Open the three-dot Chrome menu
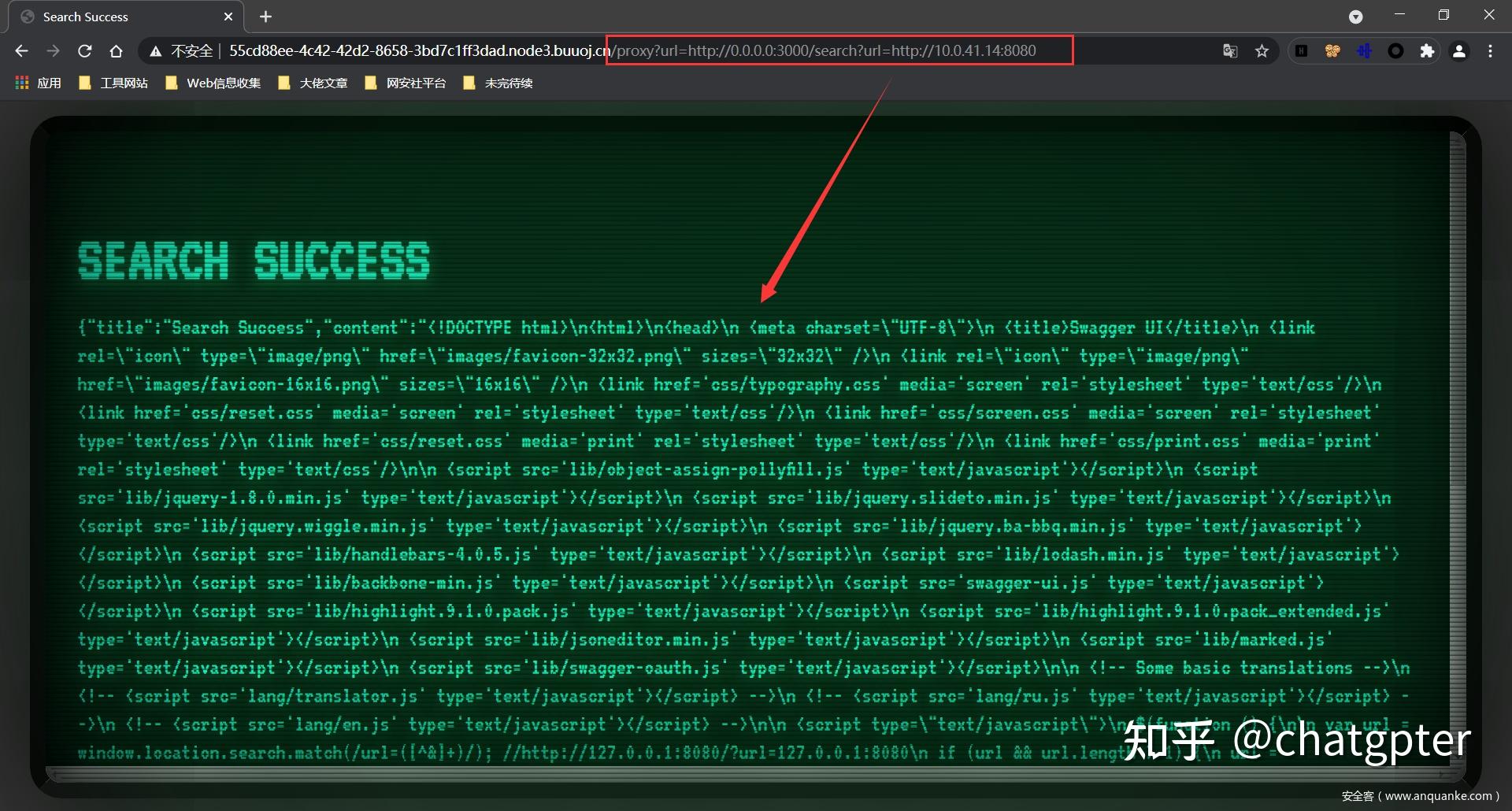Image resolution: width=1512 pixels, height=811 pixels. pos(1491,50)
